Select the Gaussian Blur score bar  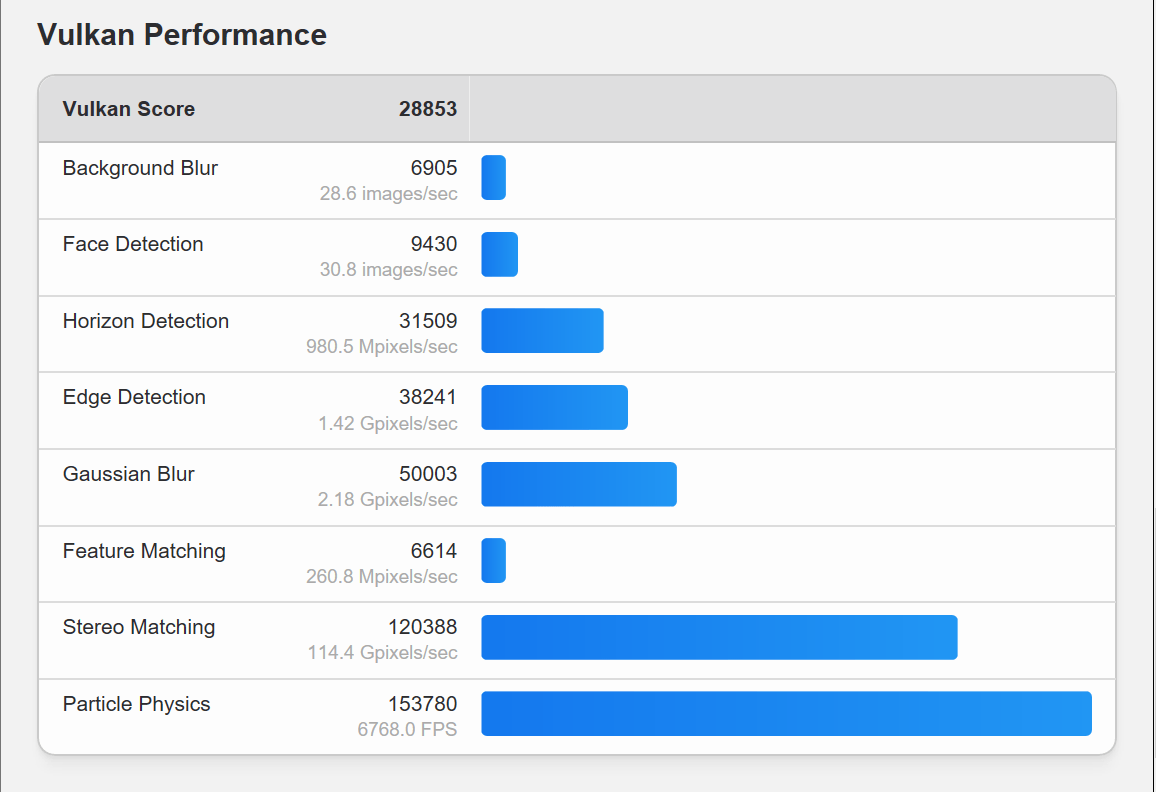(x=579, y=484)
